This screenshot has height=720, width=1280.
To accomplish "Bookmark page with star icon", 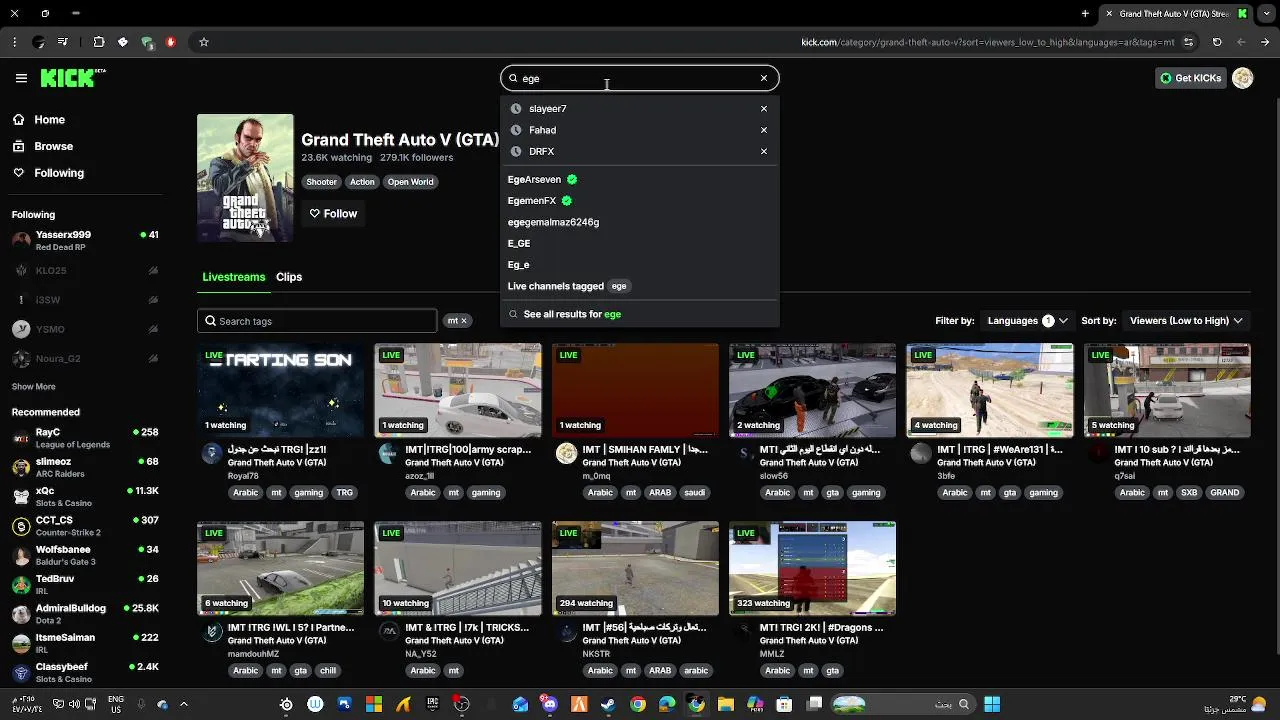I will coord(204,42).
